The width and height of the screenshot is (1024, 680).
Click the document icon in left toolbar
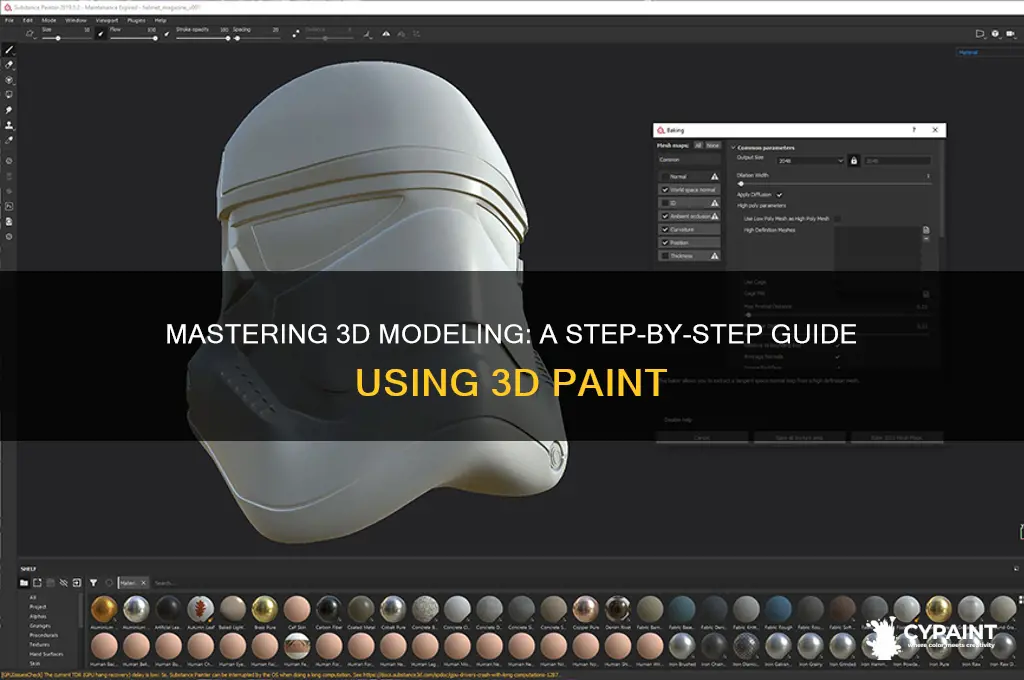[9, 221]
